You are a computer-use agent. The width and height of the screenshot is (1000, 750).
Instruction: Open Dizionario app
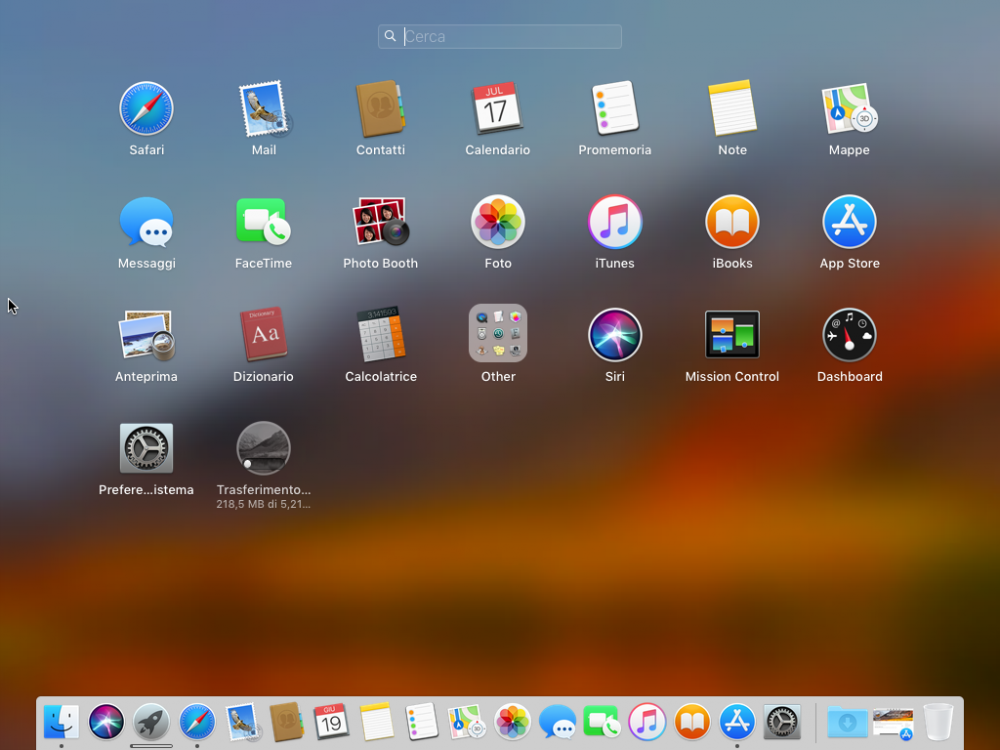263,335
